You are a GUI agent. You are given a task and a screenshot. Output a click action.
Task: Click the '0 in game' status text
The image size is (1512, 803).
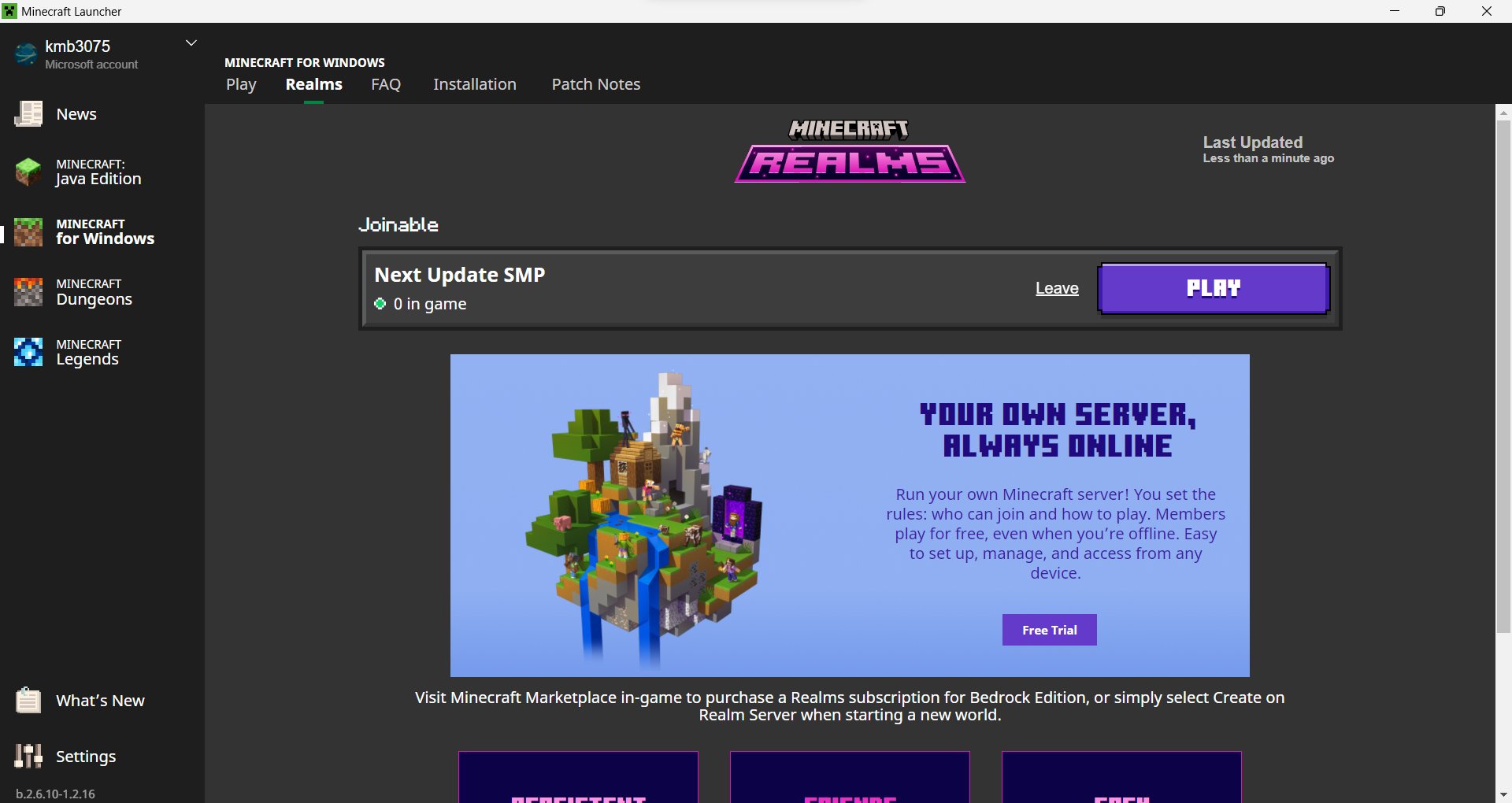[430, 304]
